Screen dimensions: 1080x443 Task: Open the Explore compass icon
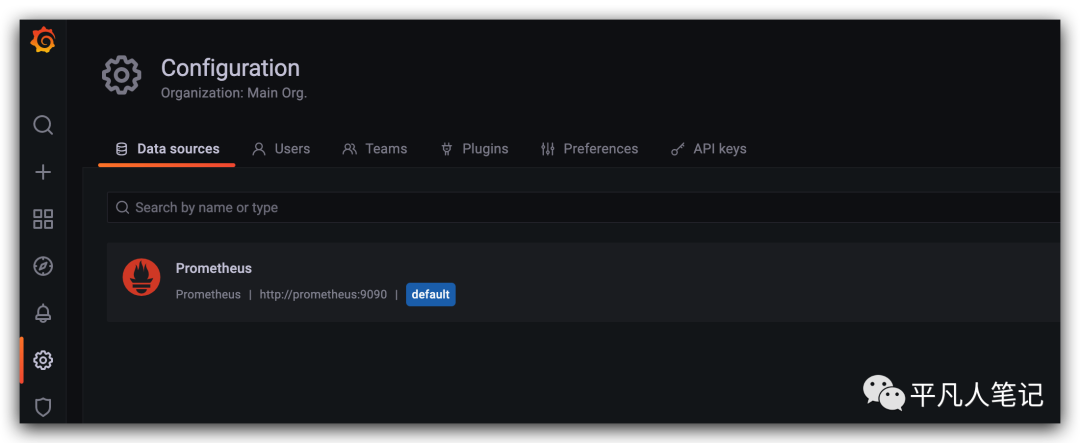coord(43,266)
